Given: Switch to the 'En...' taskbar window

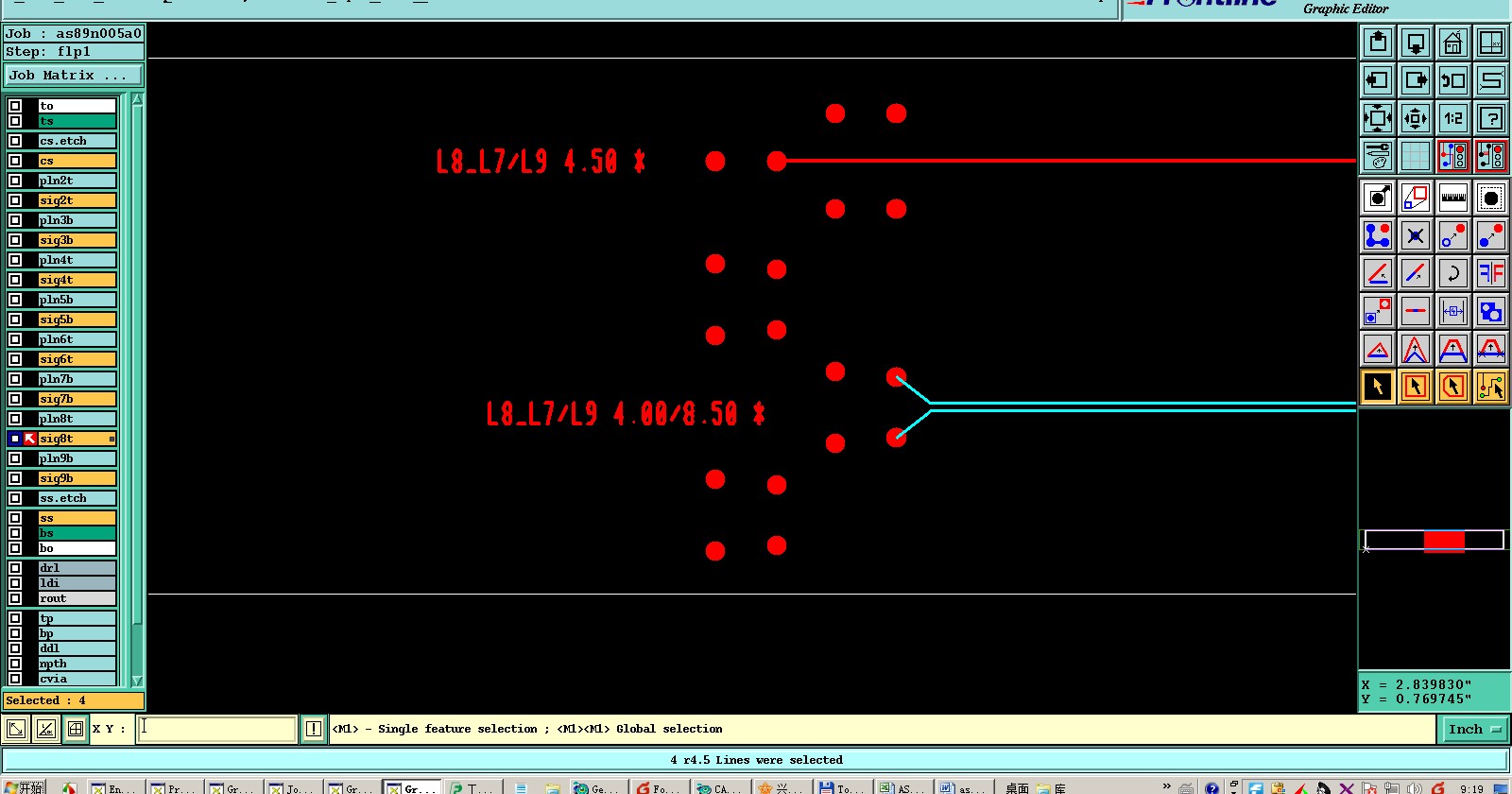Looking at the screenshot, I should point(112,786).
